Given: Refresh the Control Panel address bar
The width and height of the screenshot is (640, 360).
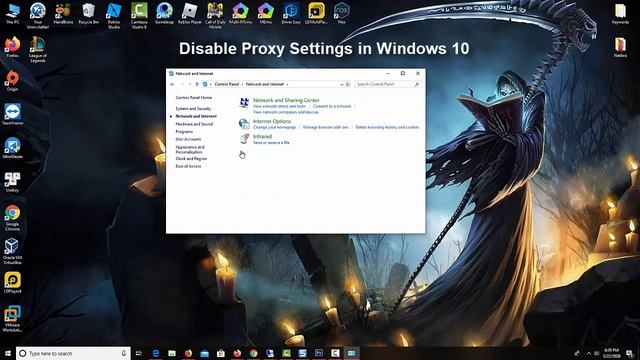Looking at the screenshot, I should [x=348, y=84].
